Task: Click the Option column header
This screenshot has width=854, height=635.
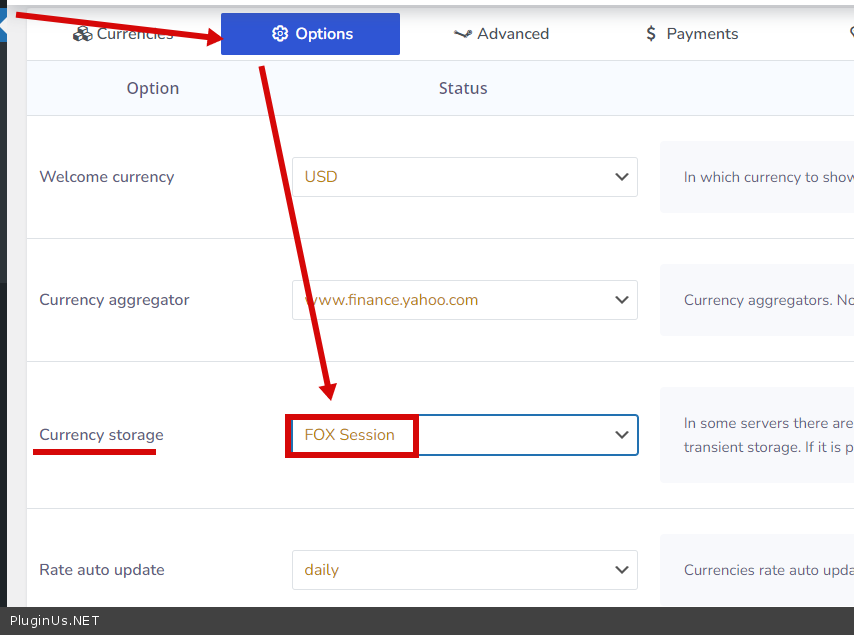Action: [153, 88]
